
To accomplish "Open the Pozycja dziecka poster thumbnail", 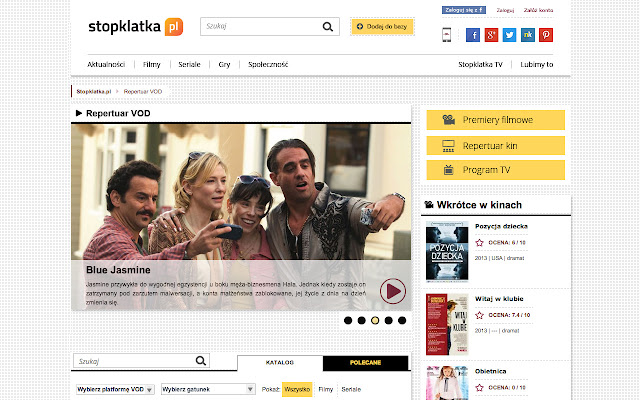I will click(x=447, y=251).
